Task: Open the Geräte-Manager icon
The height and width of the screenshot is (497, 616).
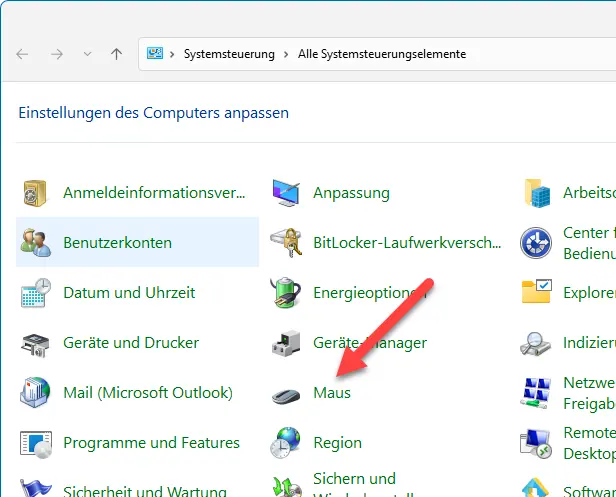Action: tap(287, 343)
